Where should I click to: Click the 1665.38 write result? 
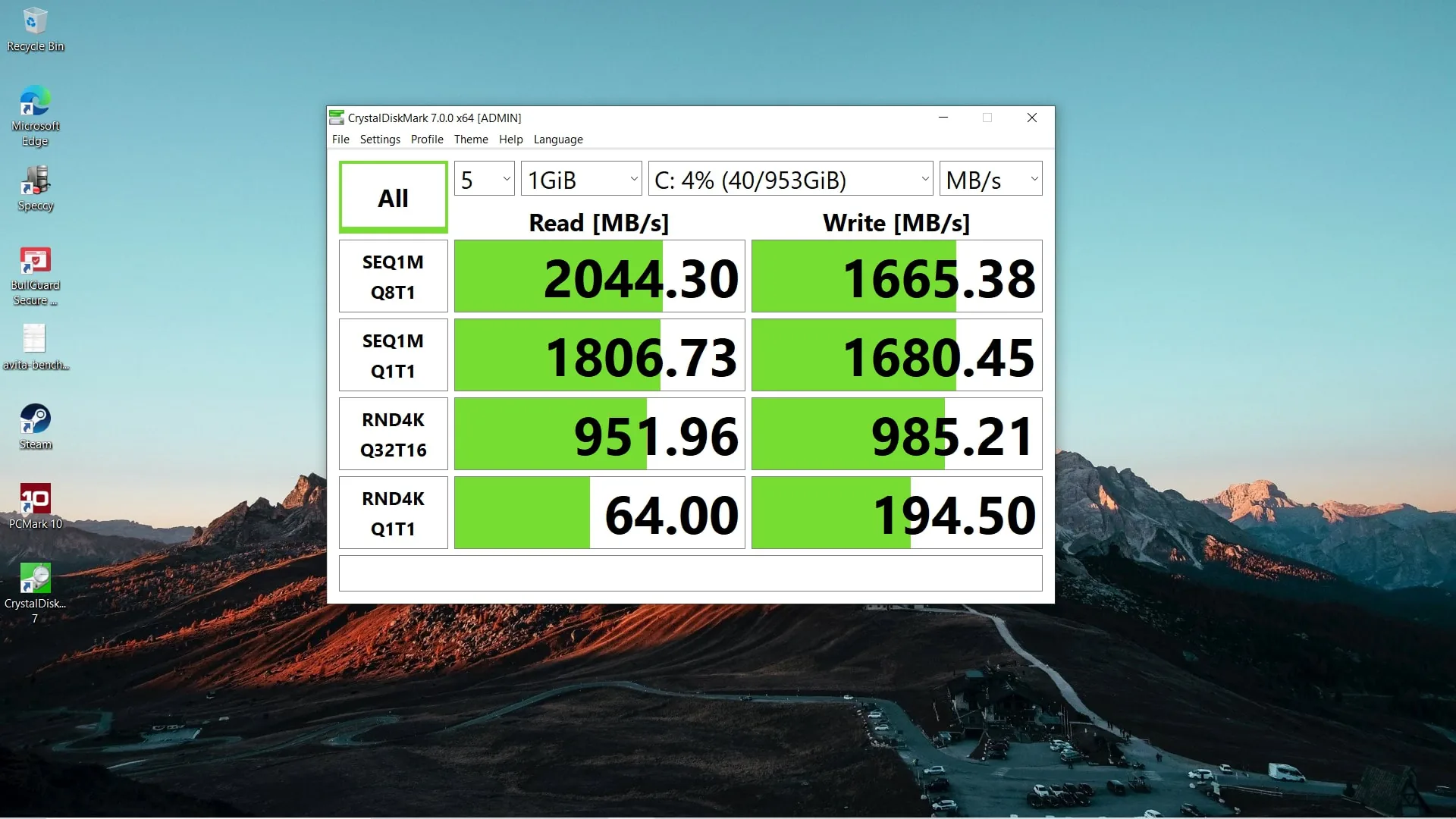tap(897, 276)
